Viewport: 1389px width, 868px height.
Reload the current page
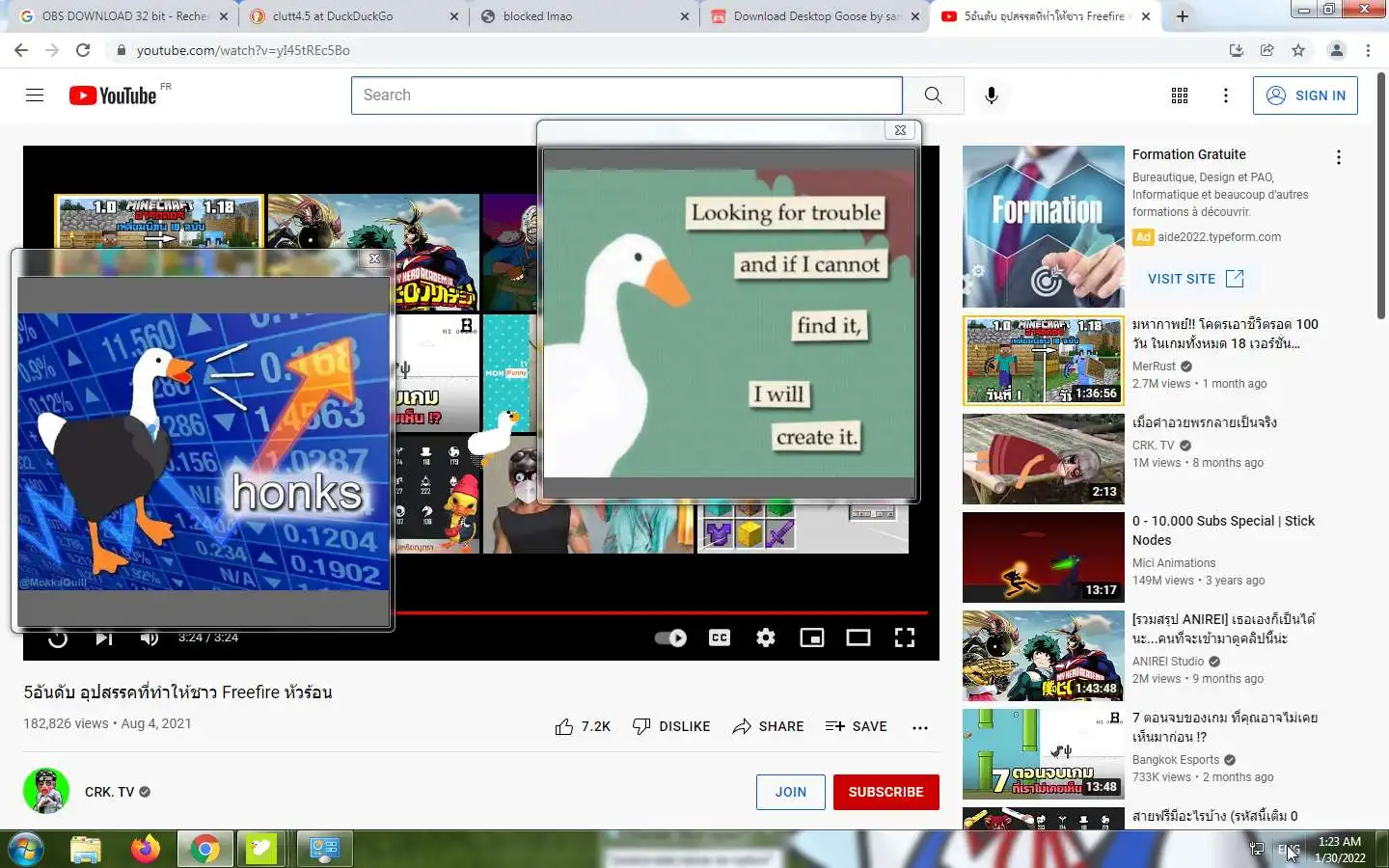(x=83, y=50)
